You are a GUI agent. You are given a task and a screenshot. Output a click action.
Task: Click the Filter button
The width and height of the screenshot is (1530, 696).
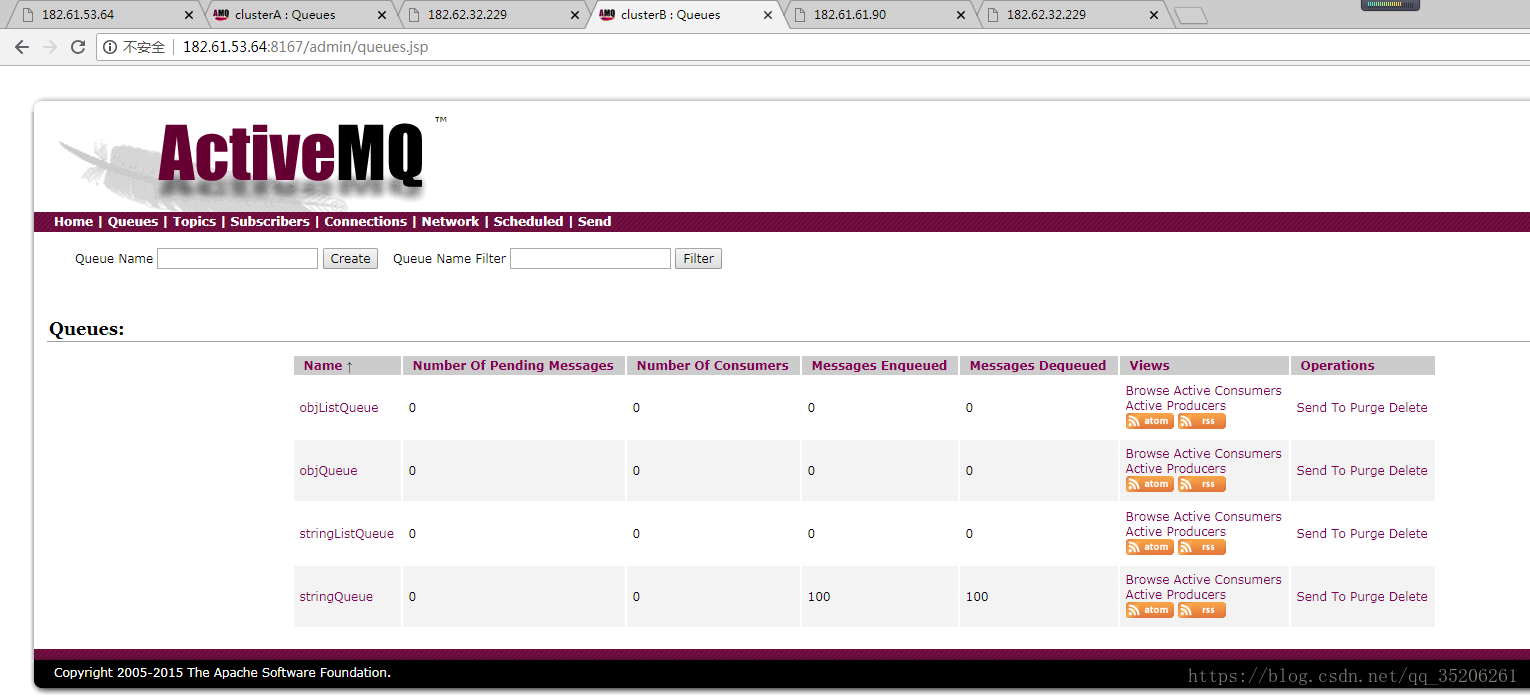(x=698, y=259)
